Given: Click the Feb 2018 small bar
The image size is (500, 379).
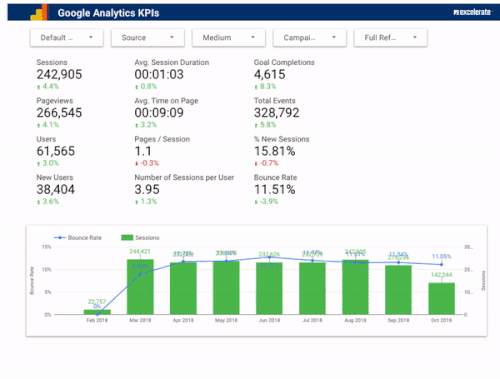Looking at the screenshot, I should pos(97,312).
